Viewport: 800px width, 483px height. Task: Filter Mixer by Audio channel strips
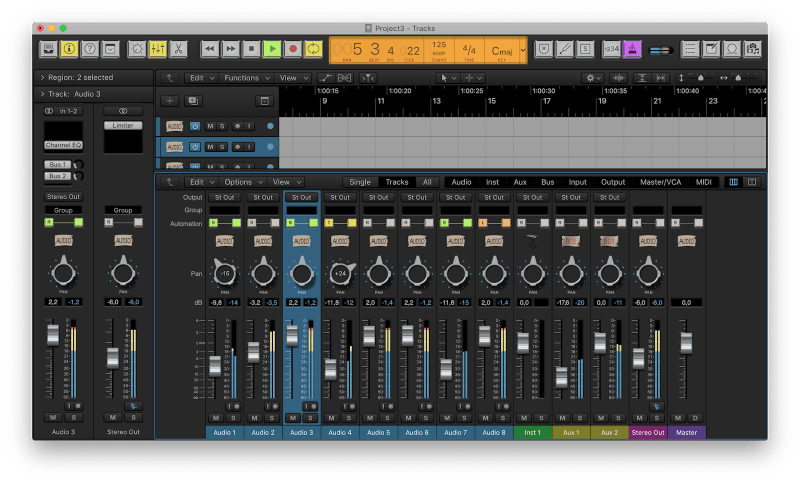(461, 182)
